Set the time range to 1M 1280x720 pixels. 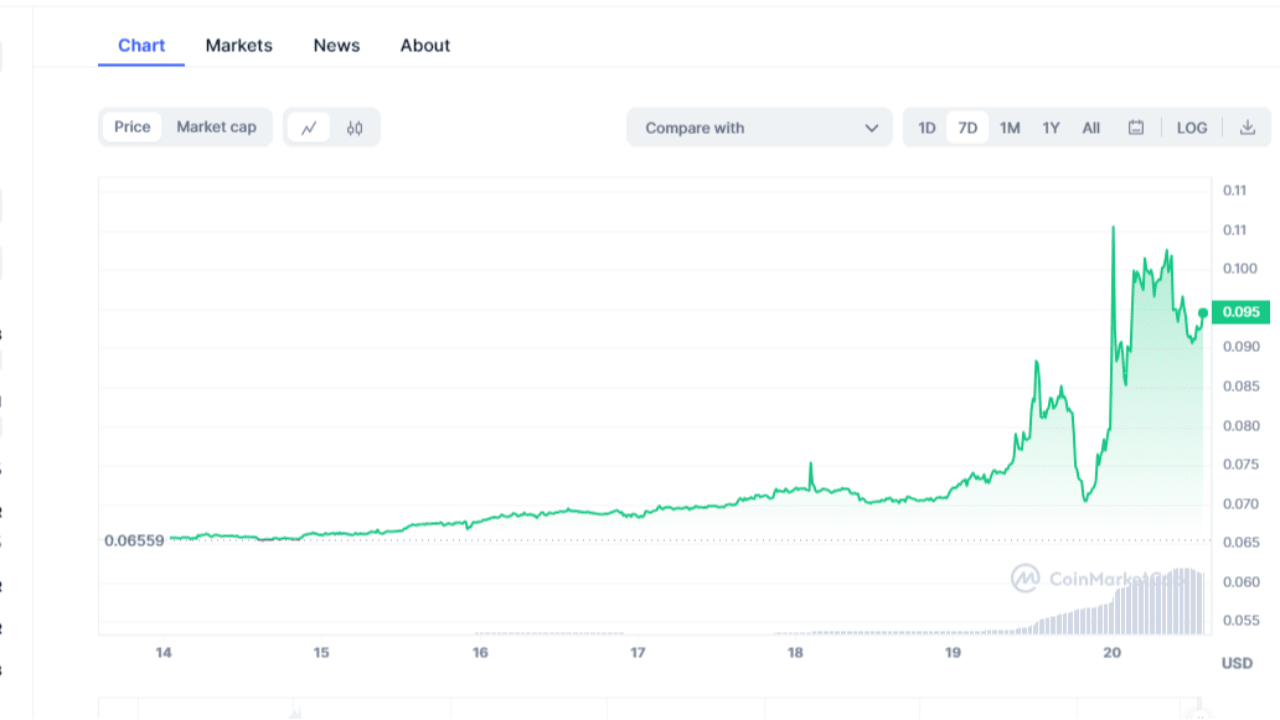pyautogui.click(x=1010, y=128)
